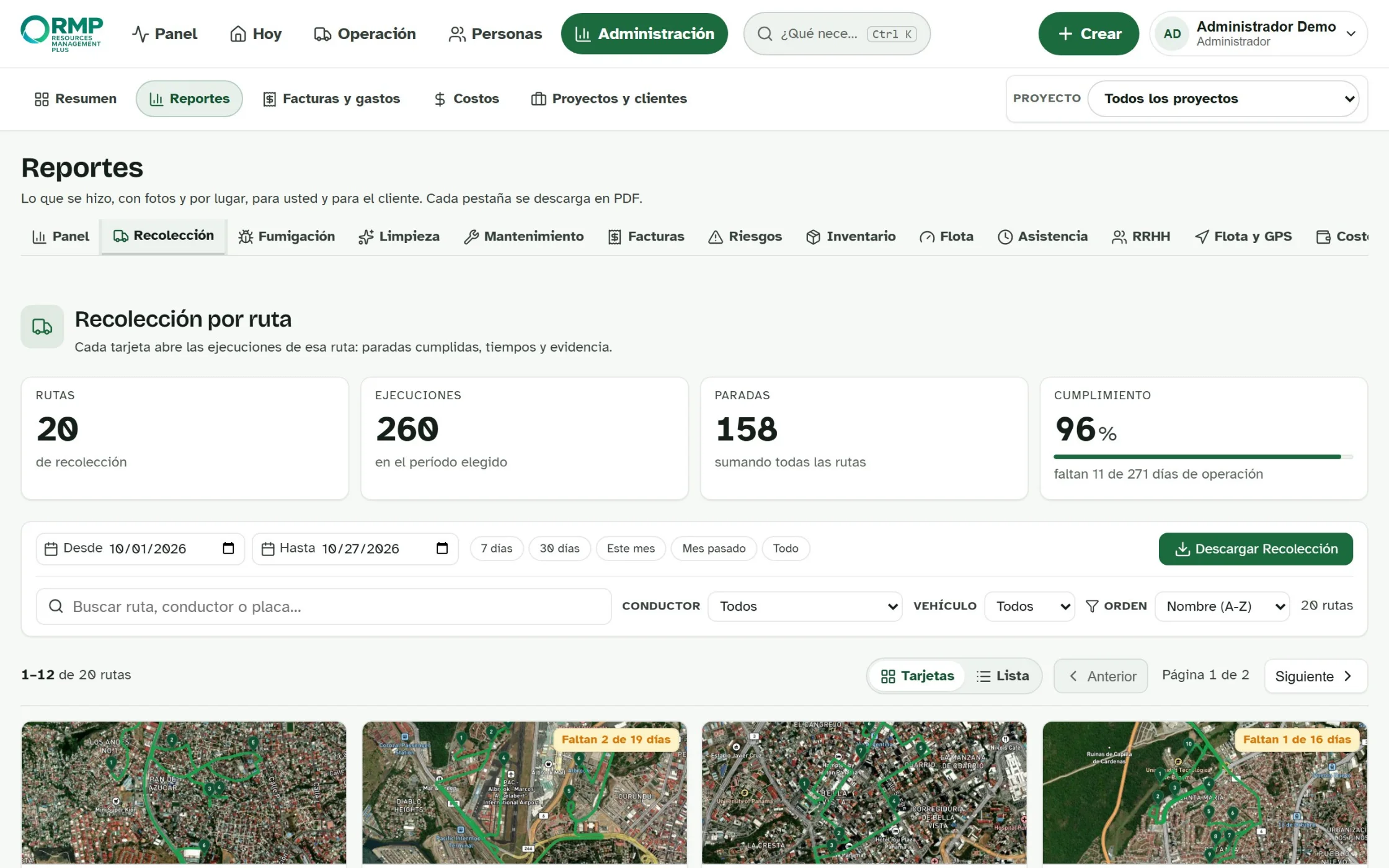Open the route card labeled Faltan 1 de 16 días
This screenshot has width=1389, height=868.
[1204, 792]
